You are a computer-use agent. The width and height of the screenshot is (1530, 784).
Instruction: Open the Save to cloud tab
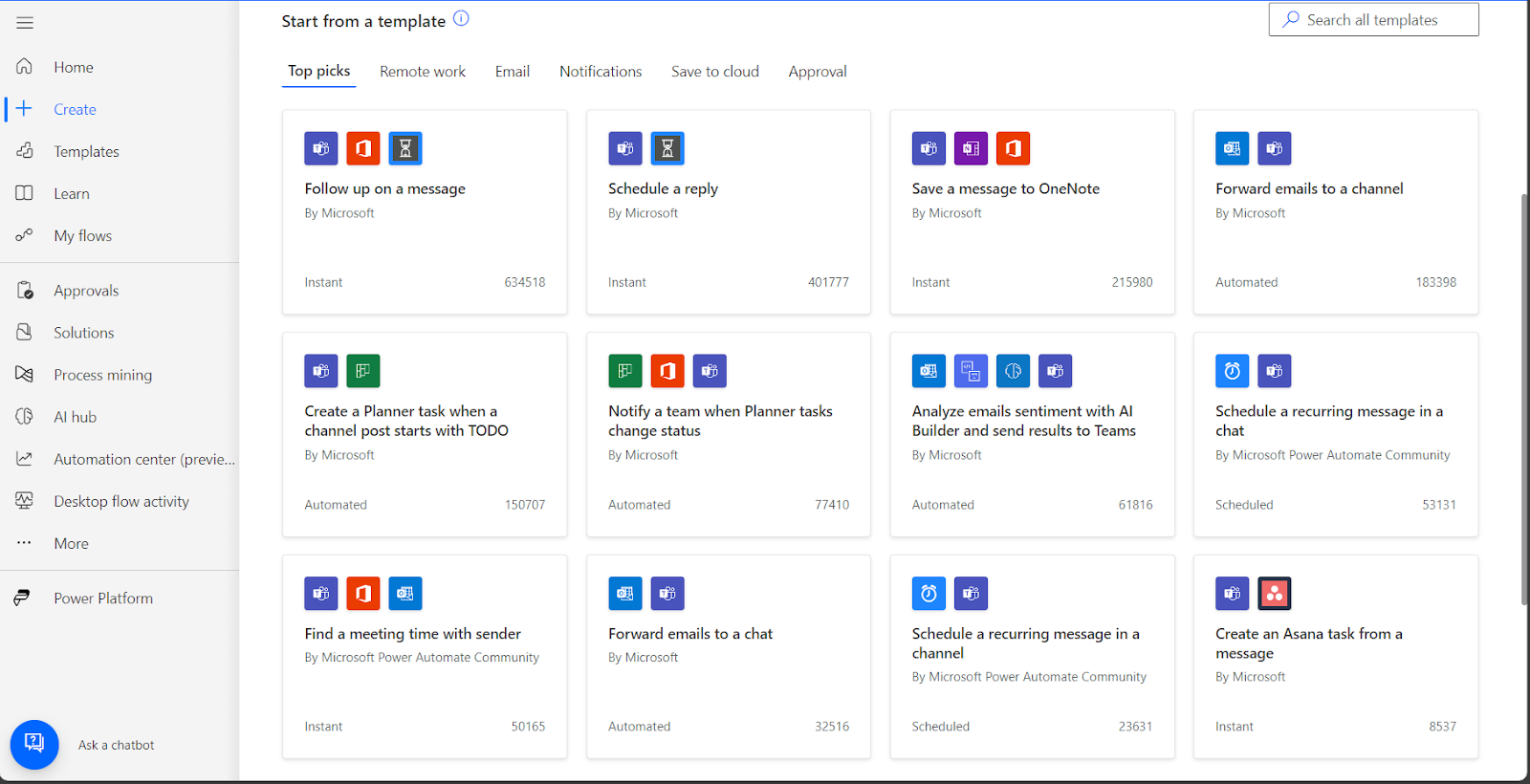(715, 72)
